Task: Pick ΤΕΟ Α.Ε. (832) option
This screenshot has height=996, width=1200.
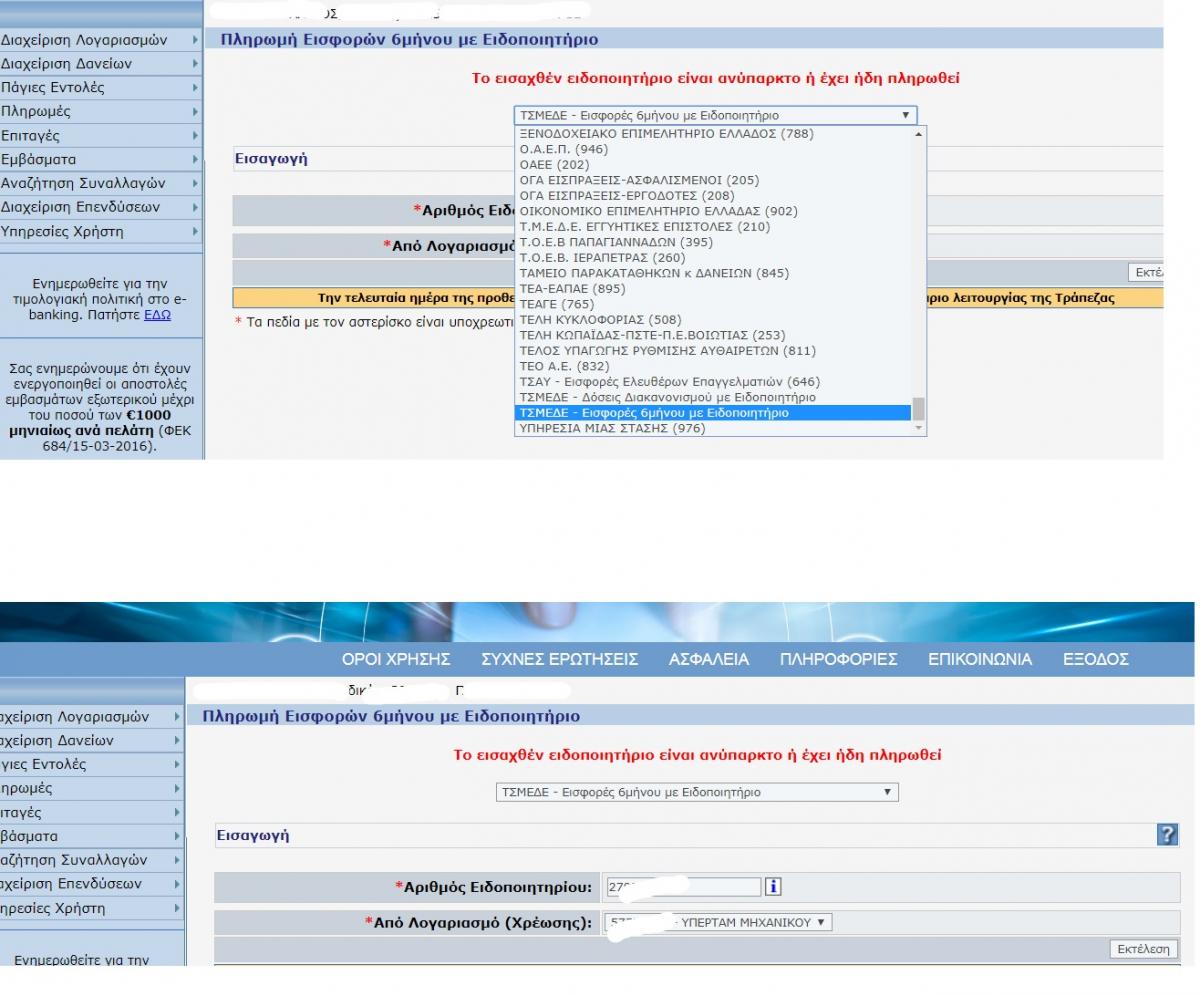Action: click(x=713, y=366)
